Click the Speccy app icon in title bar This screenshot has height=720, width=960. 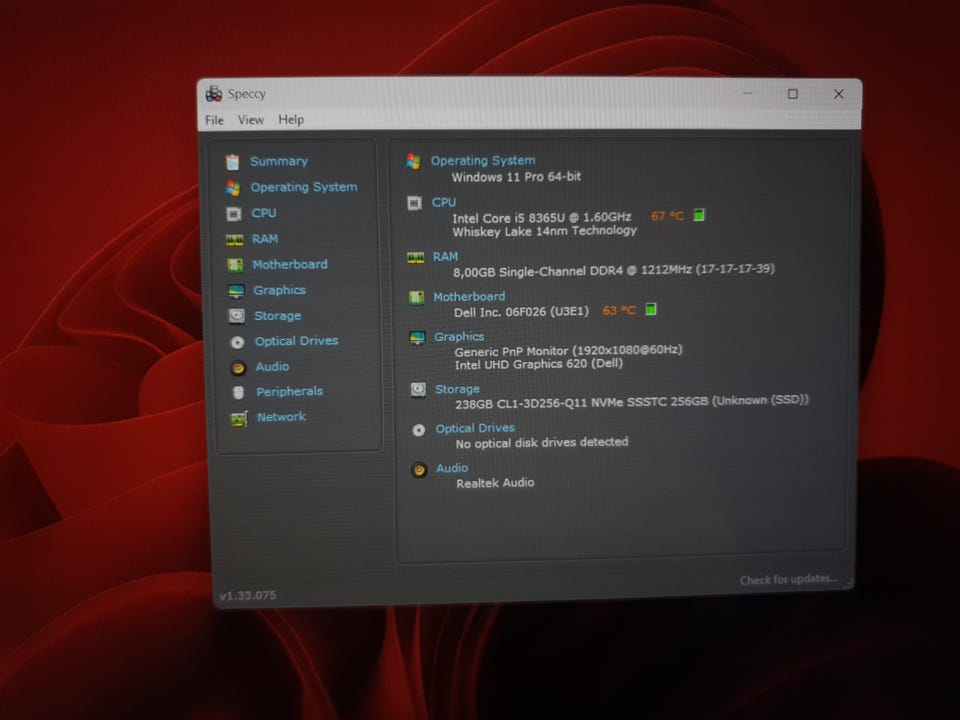pyautogui.click(x=214, y=94)
